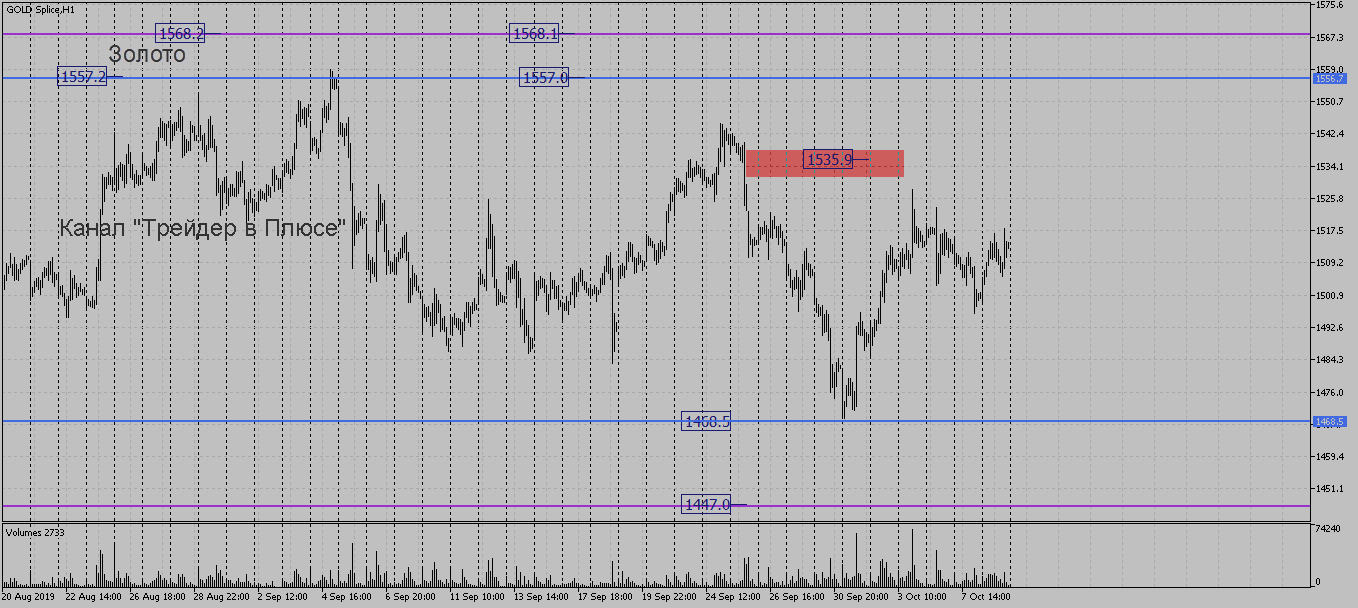Click the blue 1556.7 marker on price axis
Image resolution: width=1358 pixels, height=608 pixels.
coord(1329,78)
